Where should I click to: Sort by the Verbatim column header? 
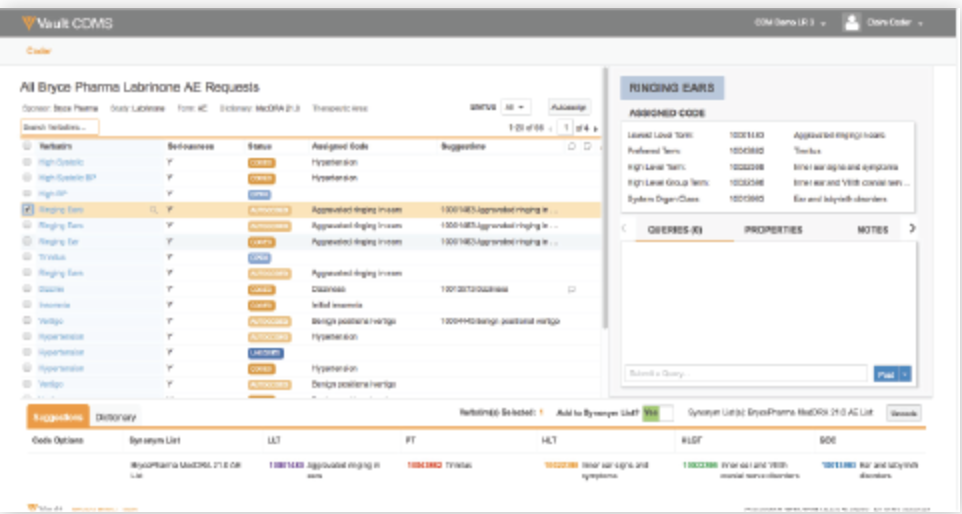click(56, 147)
